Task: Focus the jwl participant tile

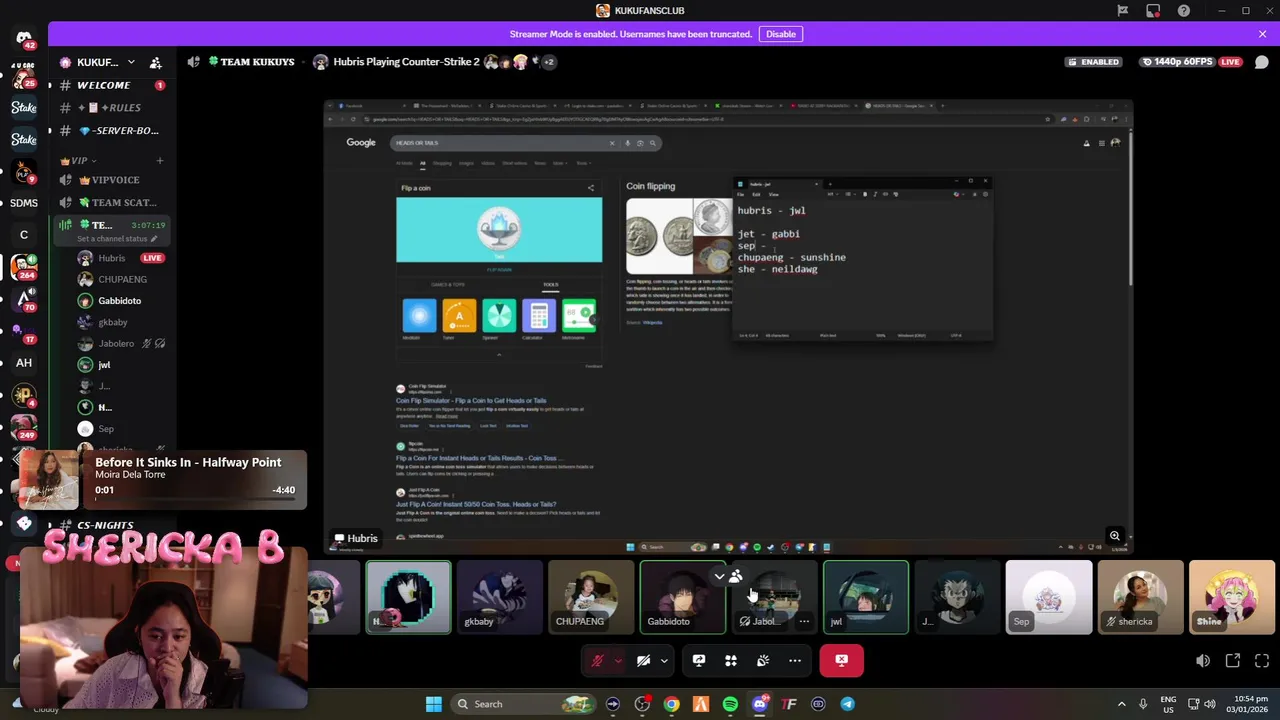Action: click(866, 597)
